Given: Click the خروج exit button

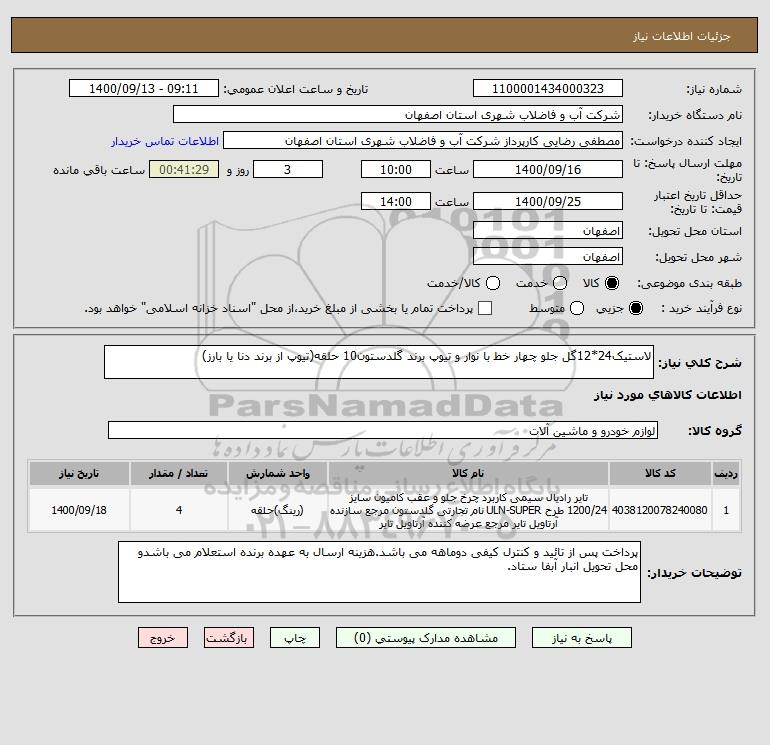Looking at the screenshot, I should click(x=163, y=638).
